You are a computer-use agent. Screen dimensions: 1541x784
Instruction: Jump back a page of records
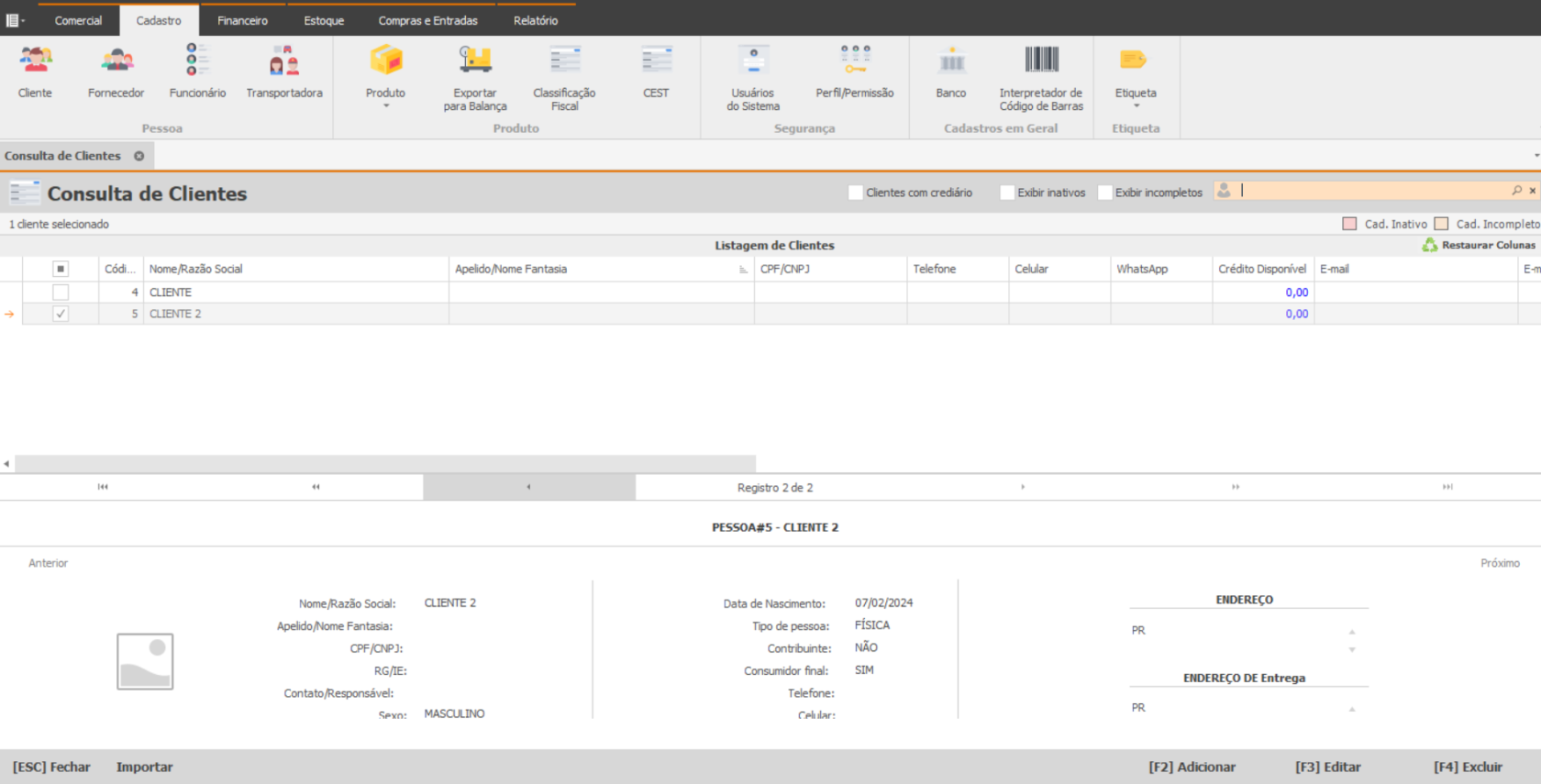click(x=316, y=487)
